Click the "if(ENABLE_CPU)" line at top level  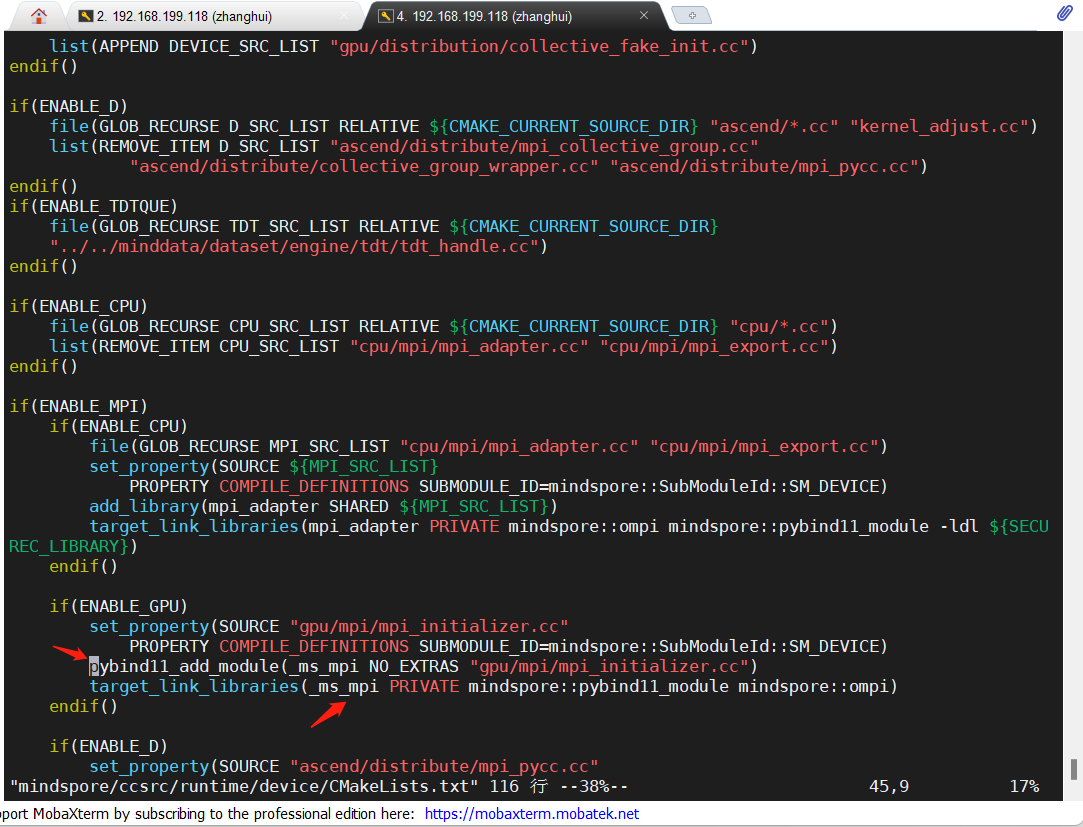79,306
